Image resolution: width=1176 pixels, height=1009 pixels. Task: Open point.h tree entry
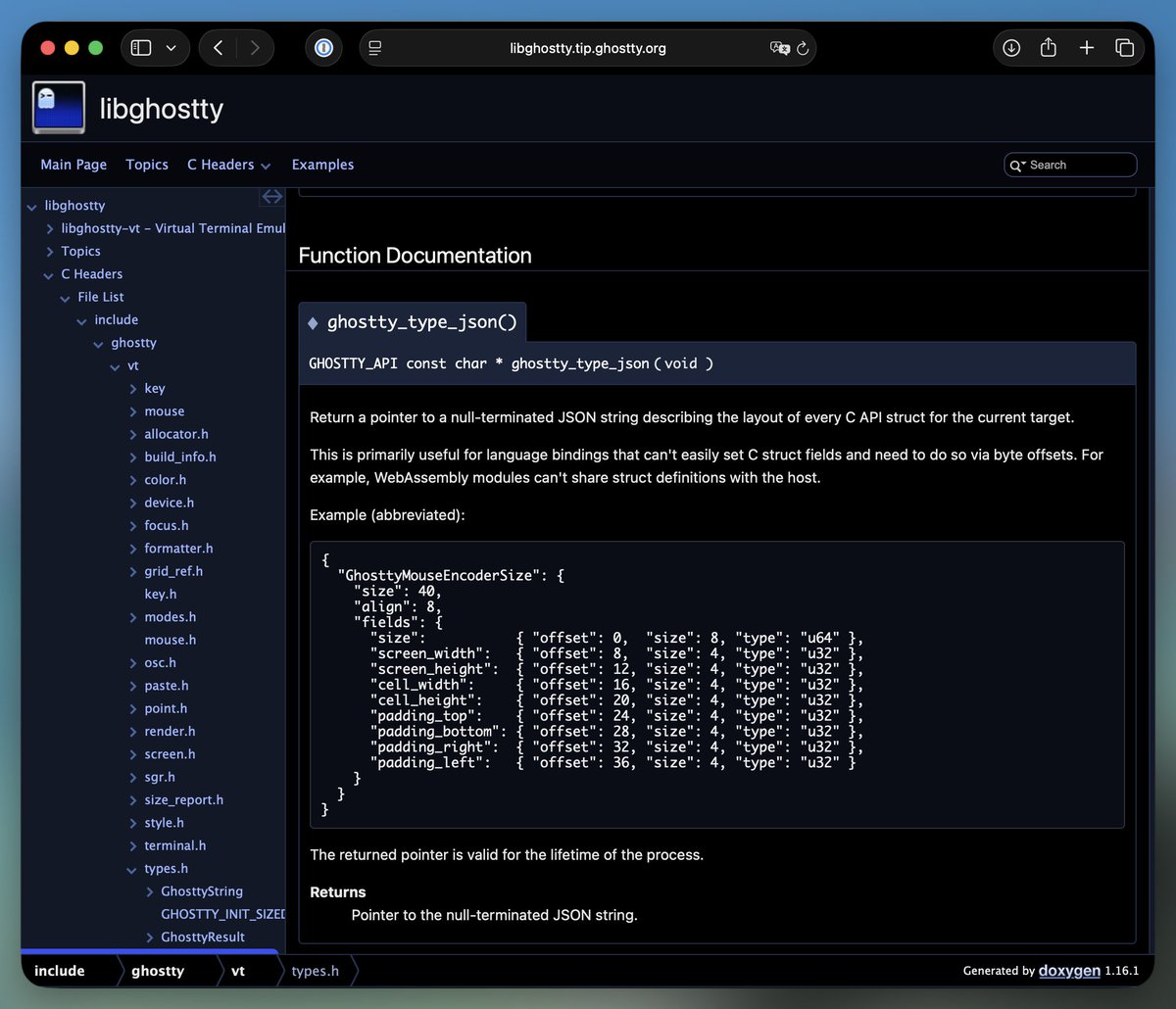[166, 708]
